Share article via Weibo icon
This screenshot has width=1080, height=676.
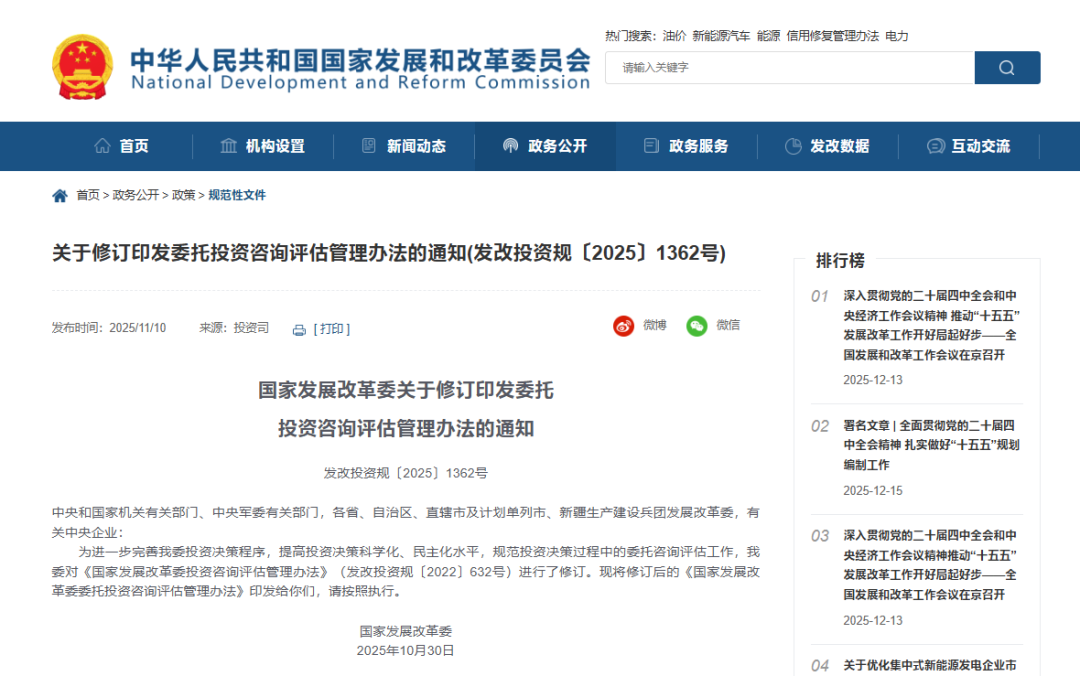coord(624,325)
